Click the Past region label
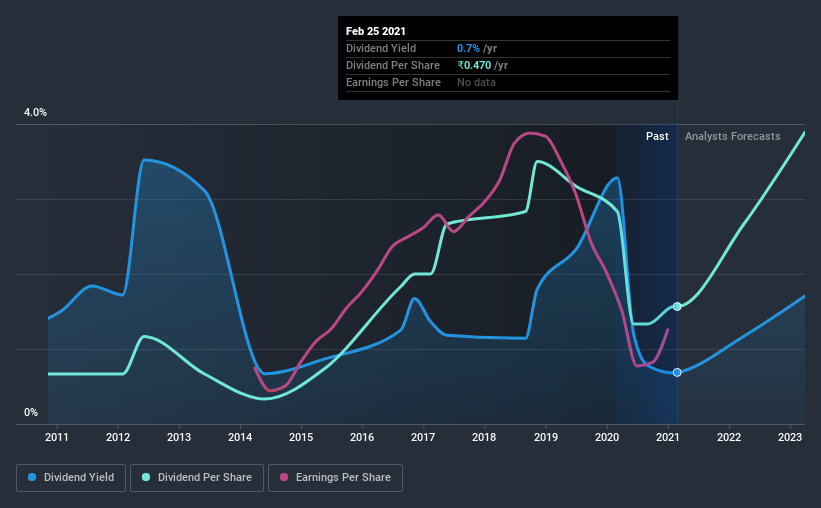 657,136
